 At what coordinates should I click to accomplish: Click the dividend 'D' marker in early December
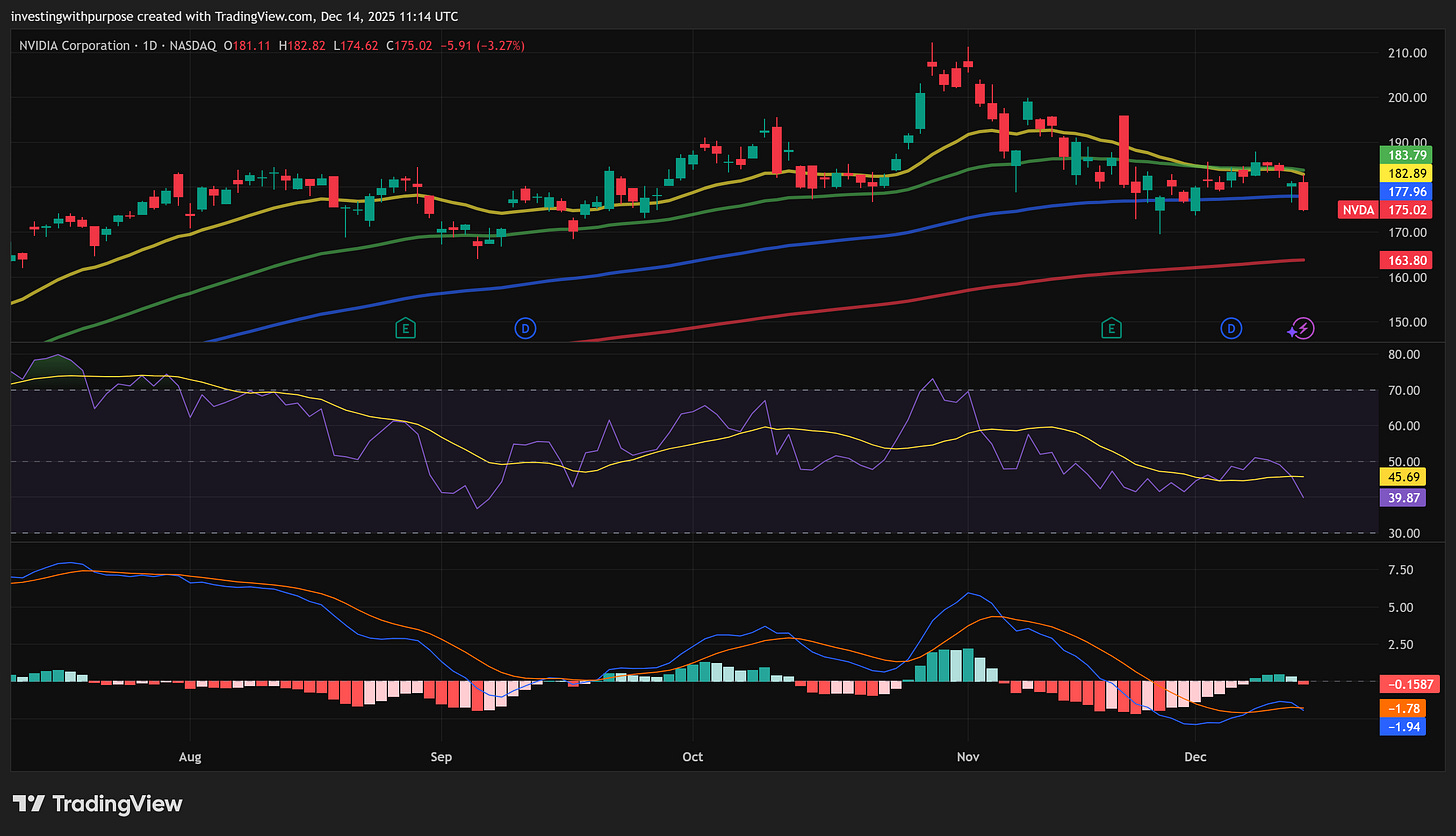[x=1231, y=328]
